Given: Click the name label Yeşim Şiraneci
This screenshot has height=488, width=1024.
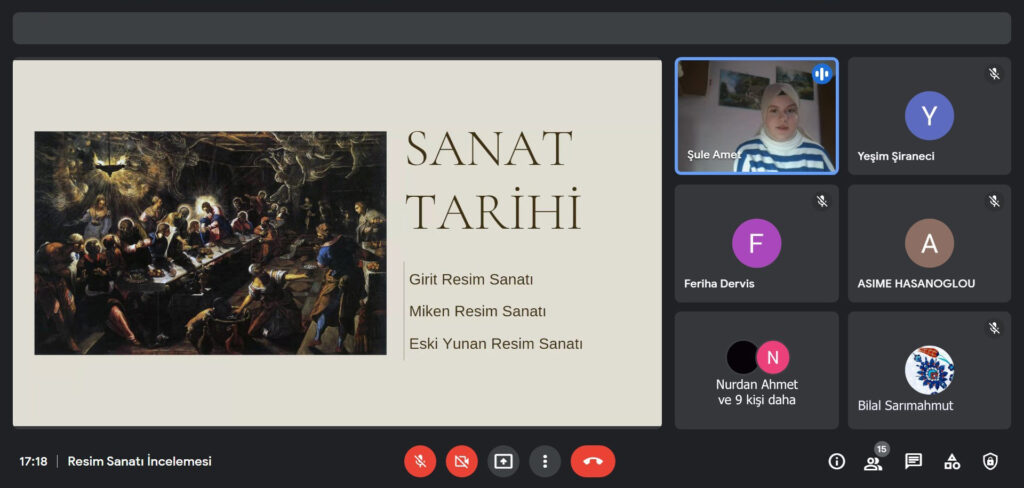Looking at the screenshot, I should pyautogui.click(x=896, y=157).
